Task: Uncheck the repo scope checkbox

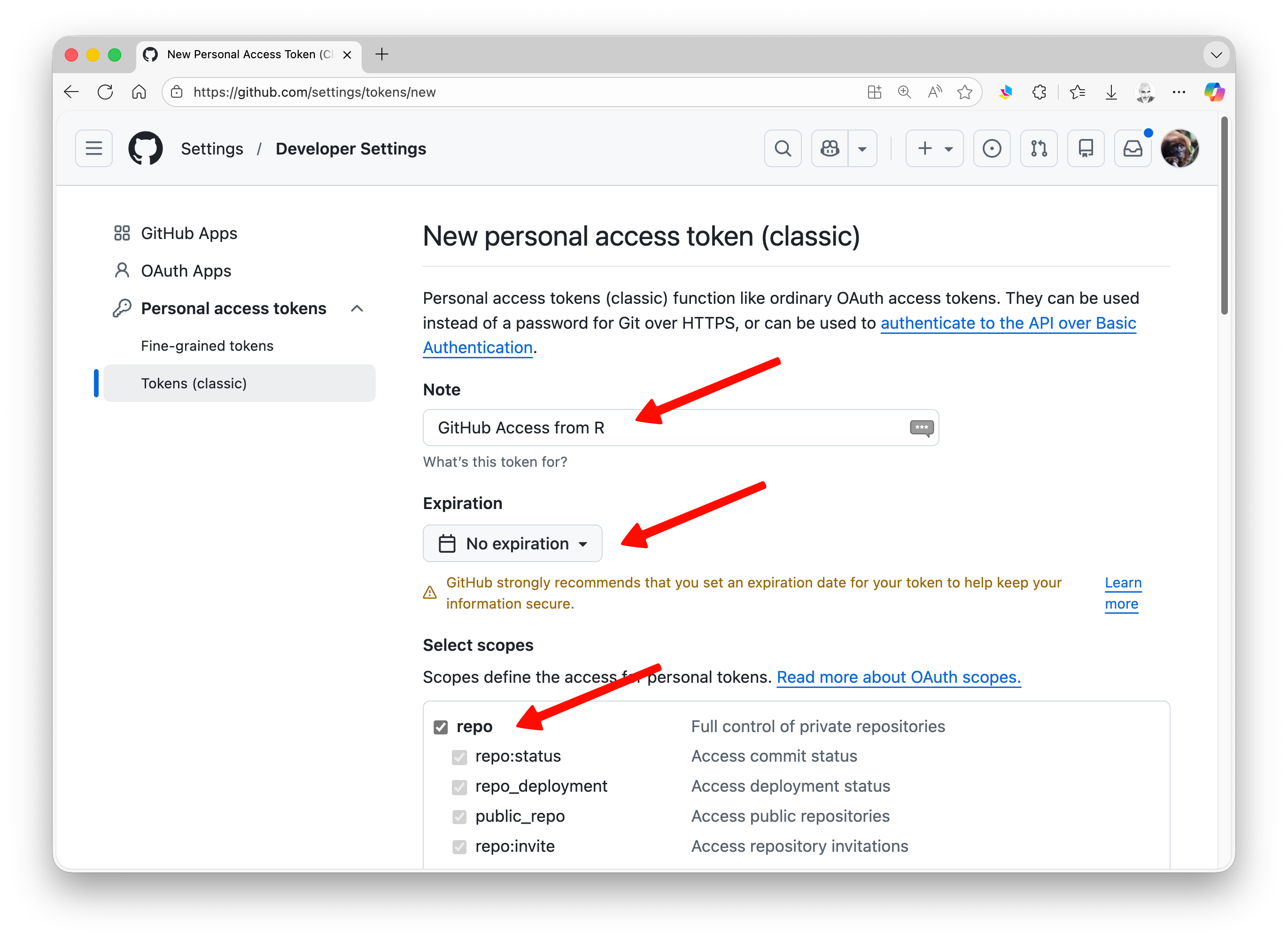Action: pos(440,727)
